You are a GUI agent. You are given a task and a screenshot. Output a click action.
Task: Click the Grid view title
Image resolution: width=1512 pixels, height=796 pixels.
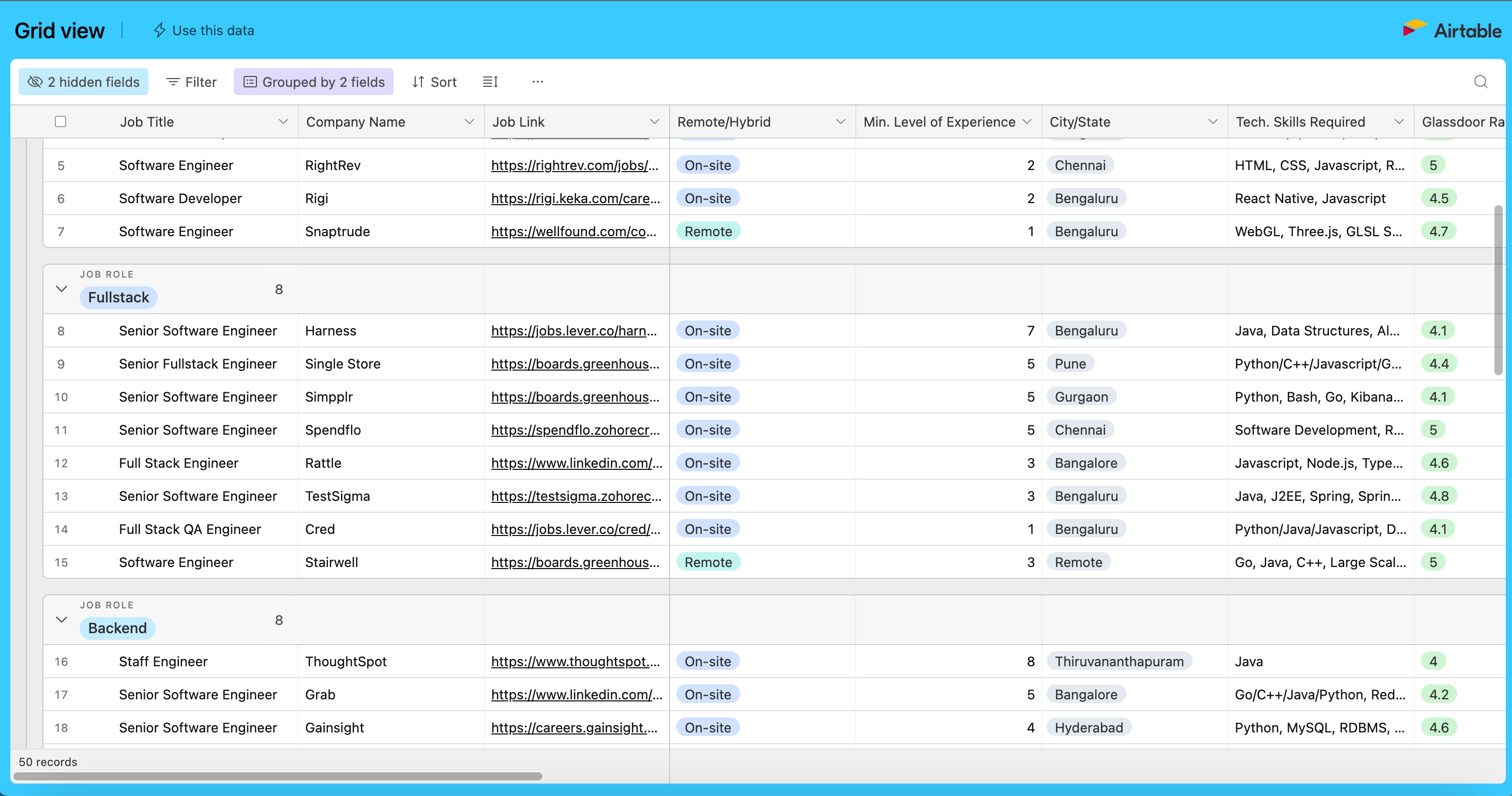[59, 30]
